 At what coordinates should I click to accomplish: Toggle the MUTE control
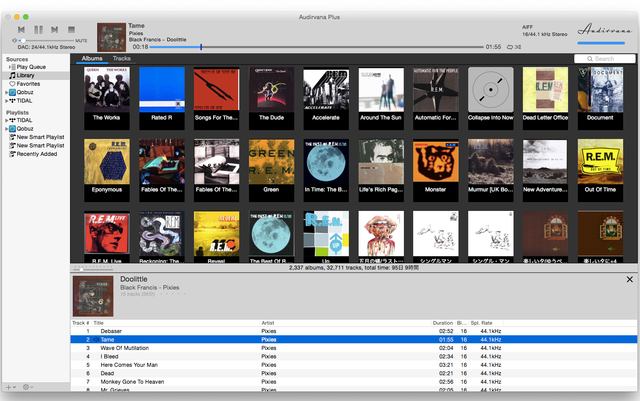(x=81, y=40)
